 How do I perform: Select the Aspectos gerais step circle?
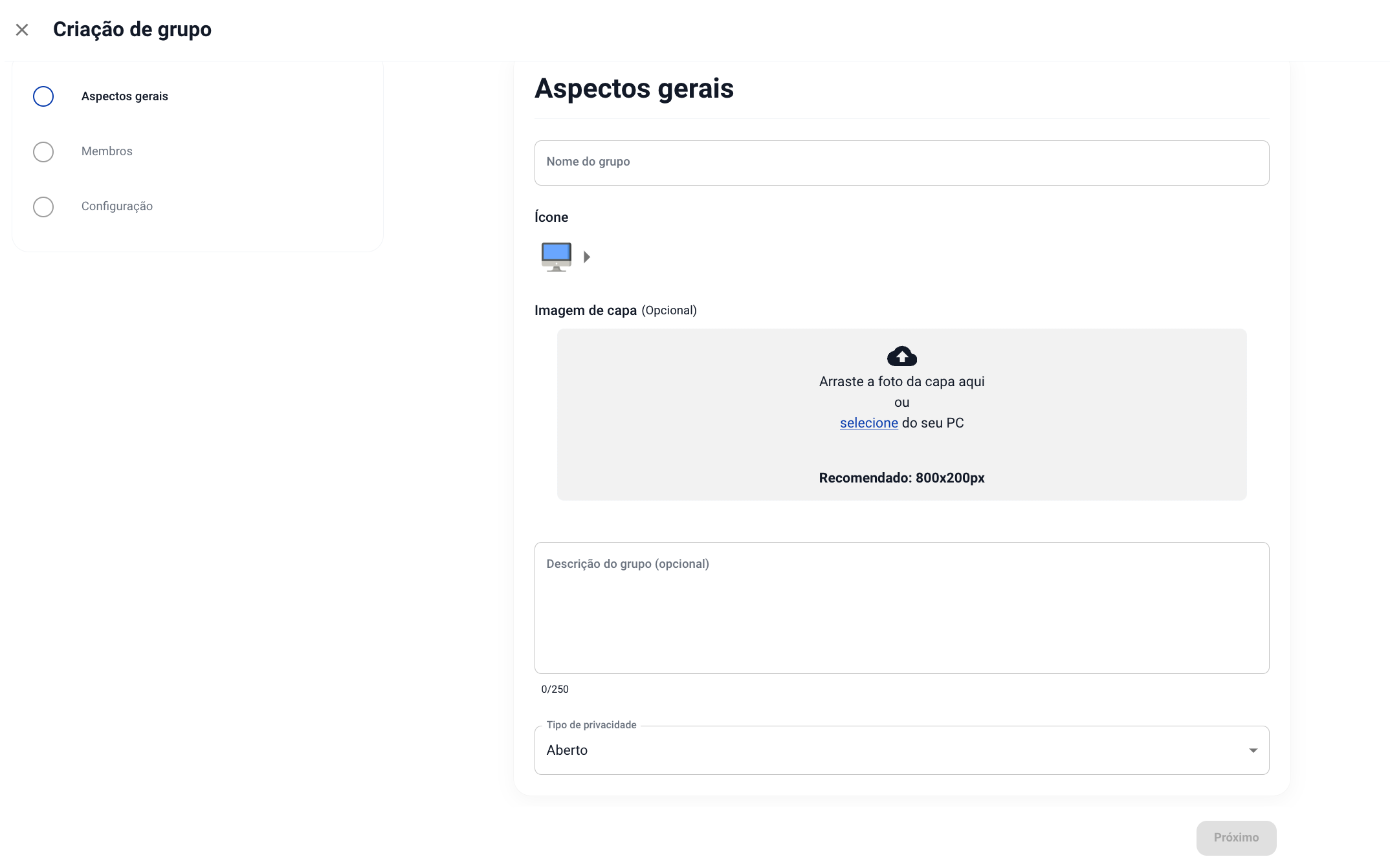[x=43, y=96]
